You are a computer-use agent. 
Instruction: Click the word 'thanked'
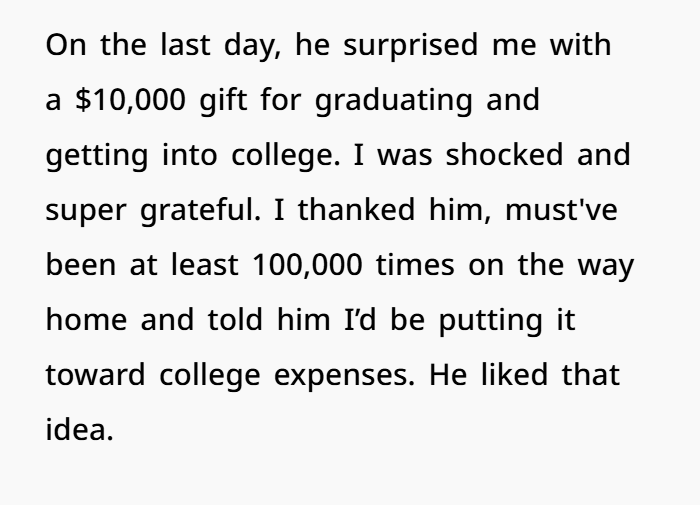pos(357,209)
